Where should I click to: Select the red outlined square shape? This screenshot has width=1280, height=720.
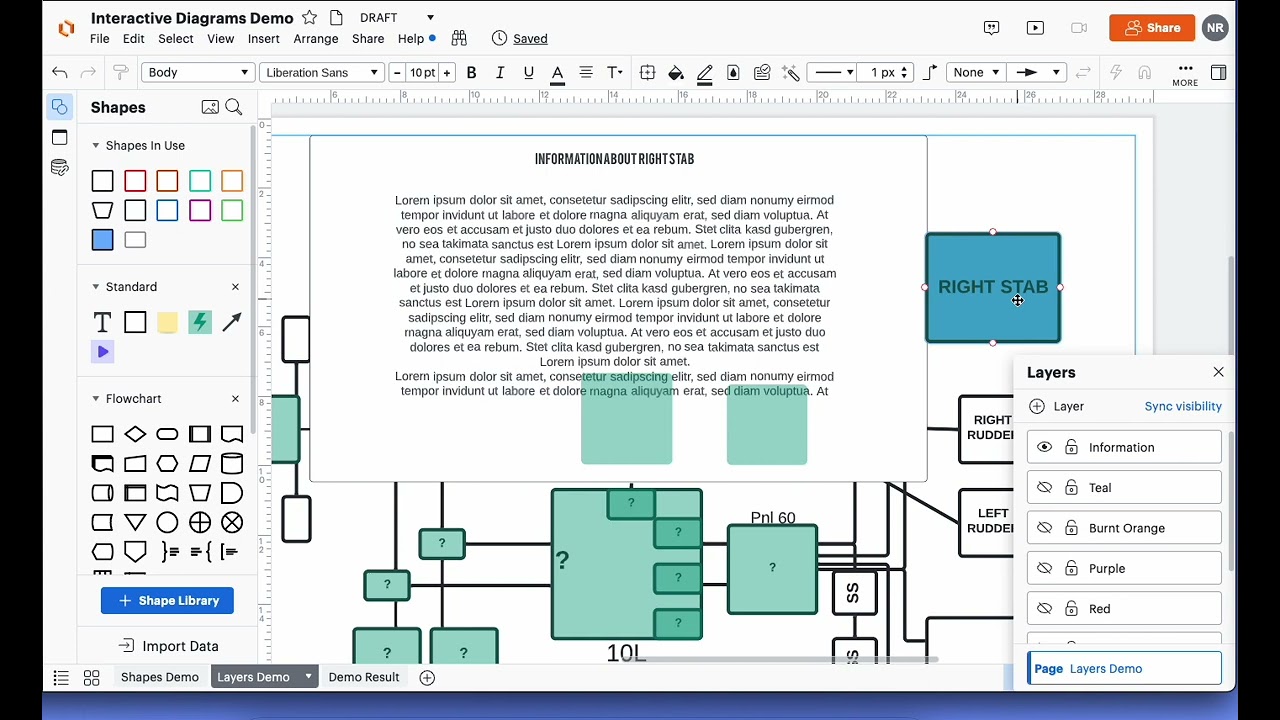coord(135,181)
